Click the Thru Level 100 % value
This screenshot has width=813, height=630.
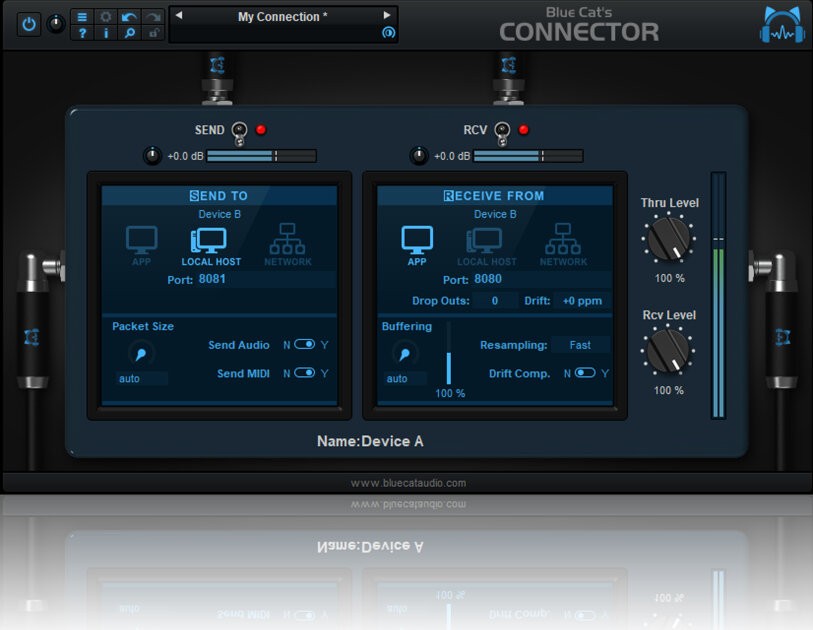(669, 278)
